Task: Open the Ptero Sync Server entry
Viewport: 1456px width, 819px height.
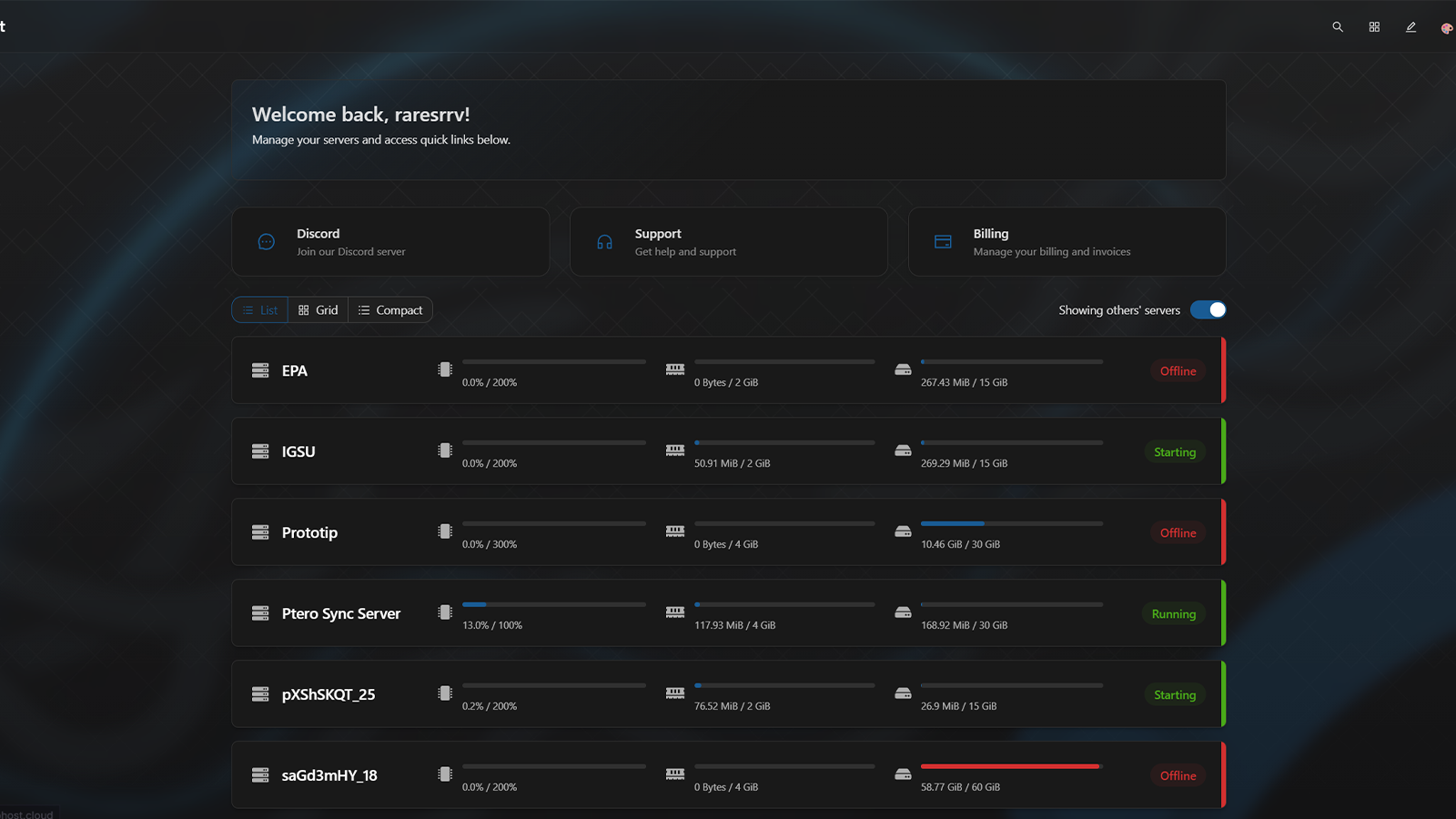Action: pyautogui.click(x=729, y=613)
